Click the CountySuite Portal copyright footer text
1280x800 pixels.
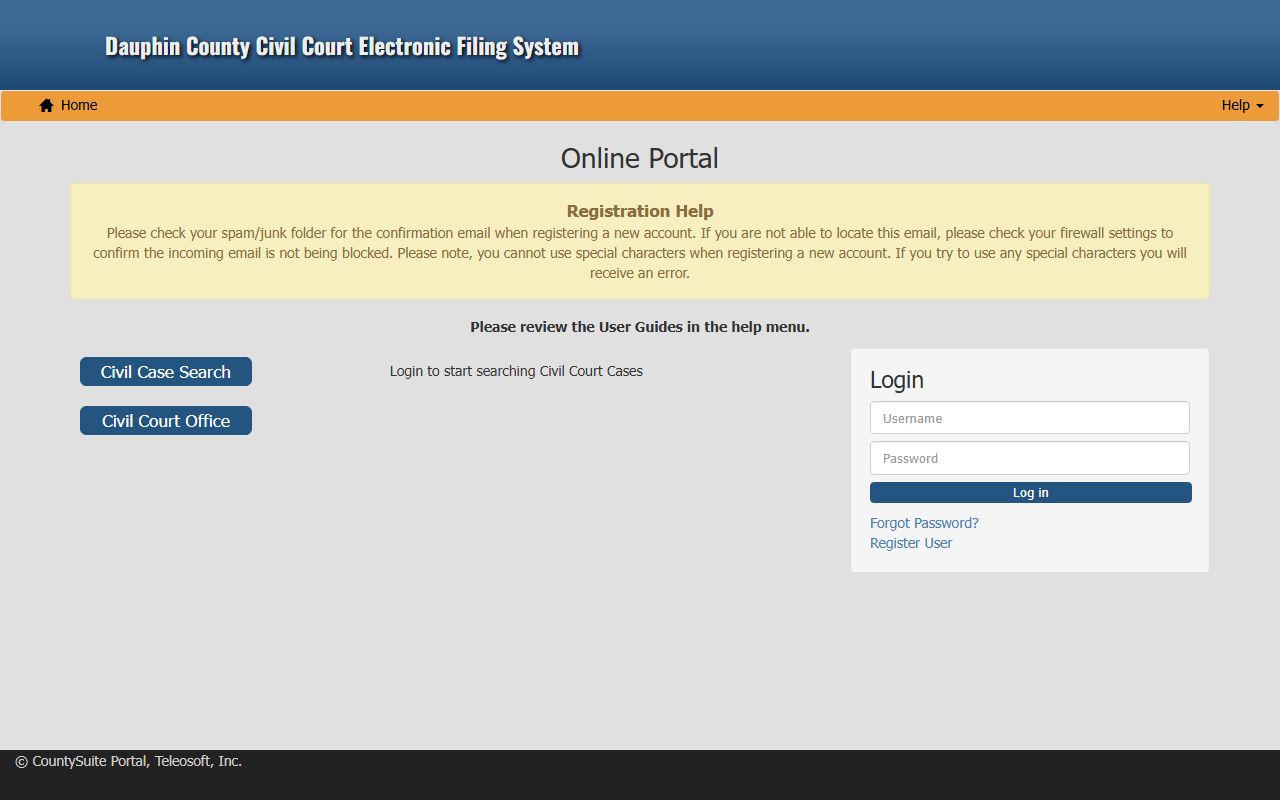tap(129, 761)
